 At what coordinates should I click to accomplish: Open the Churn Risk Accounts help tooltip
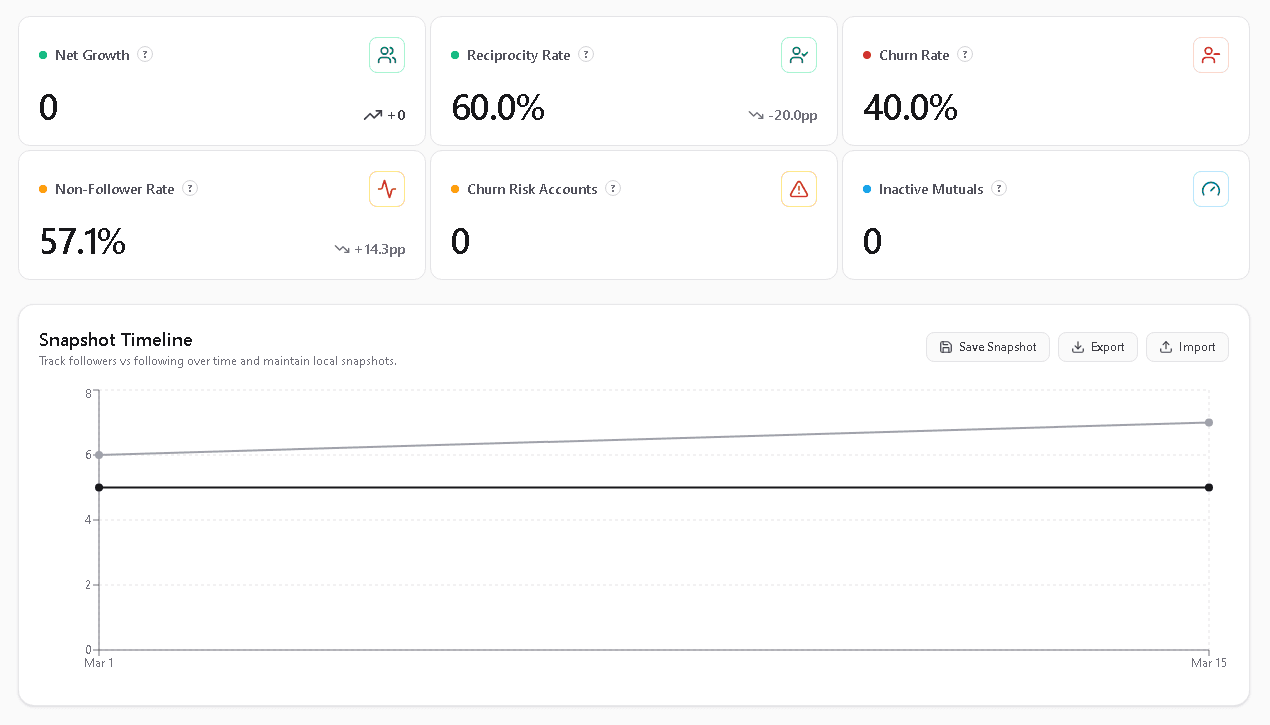[612, 189]
